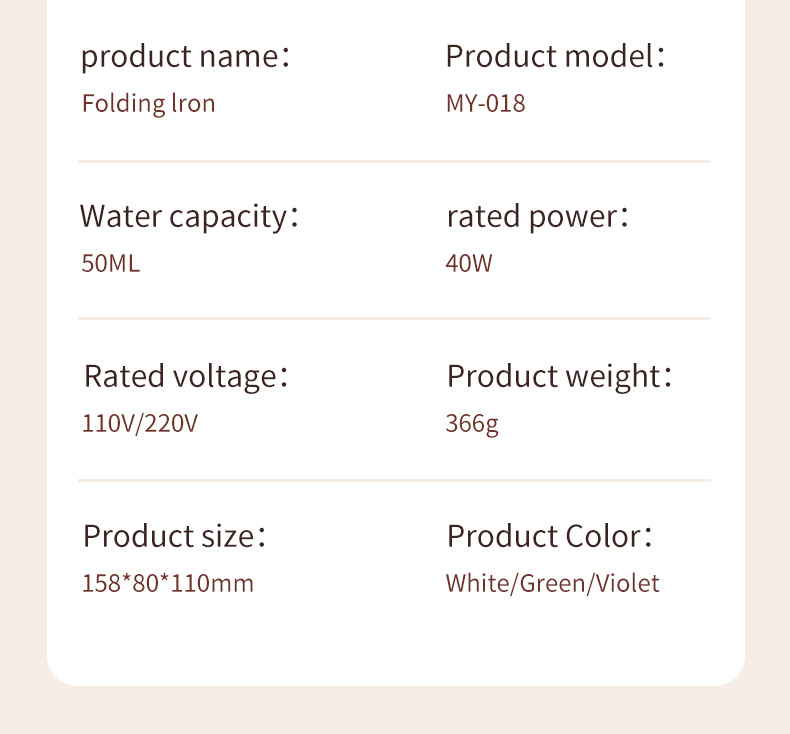Select the 366g weight value
This screenshot has height=734, width=790.
472,423
